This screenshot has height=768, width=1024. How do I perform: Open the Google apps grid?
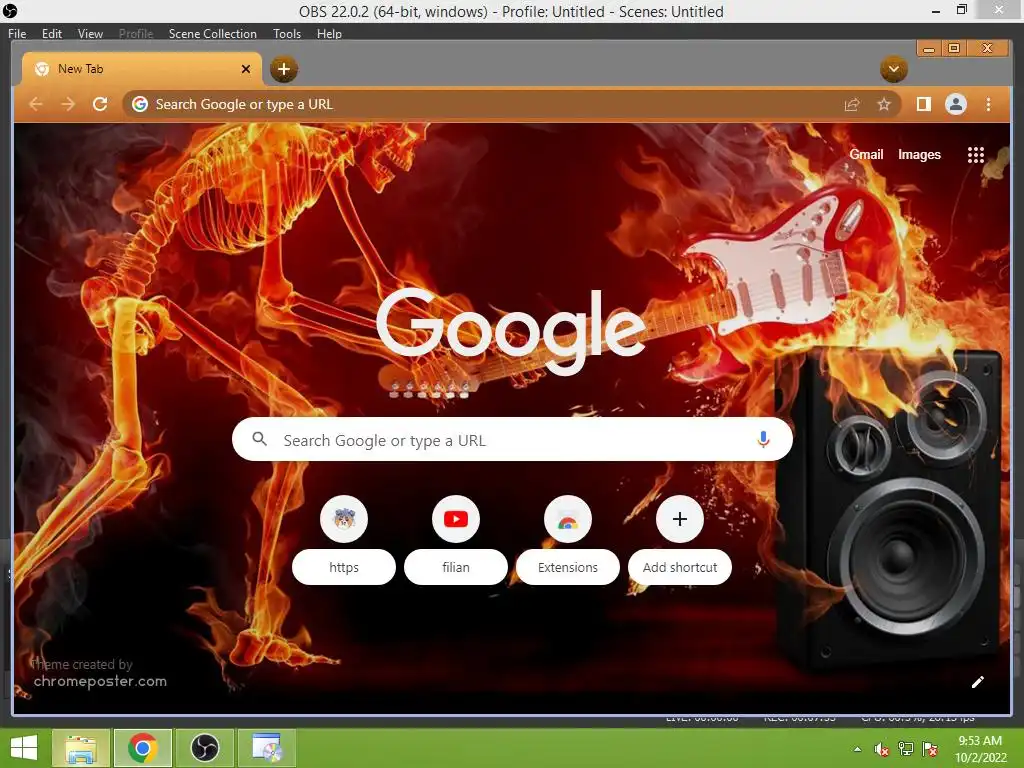pos(976,155)
